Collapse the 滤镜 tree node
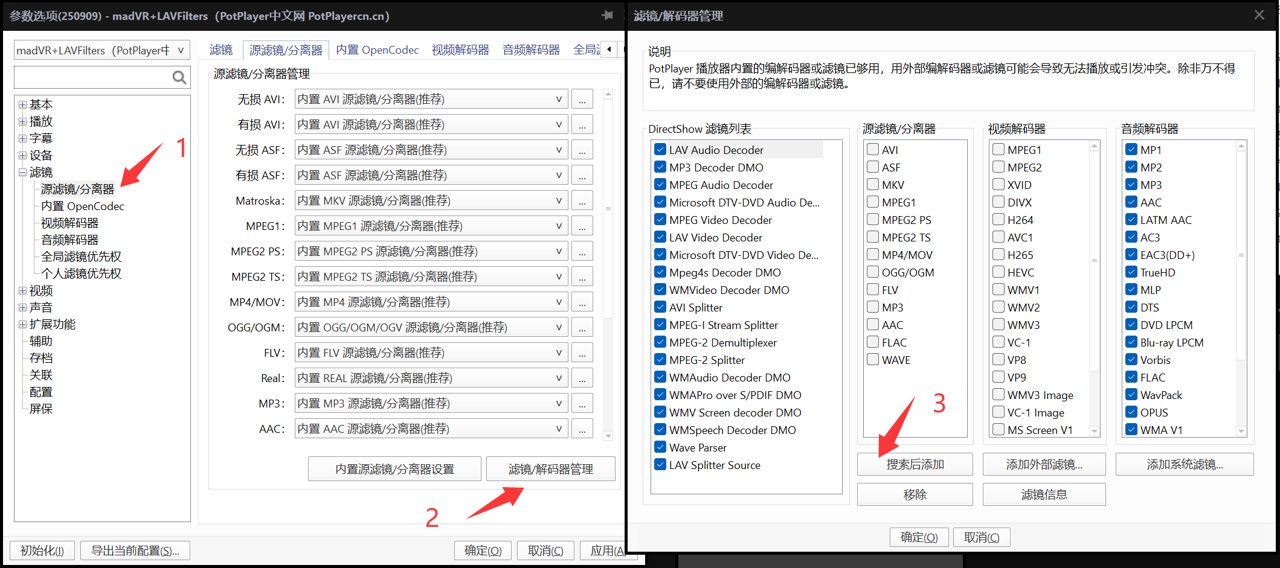 click(23, 173)
